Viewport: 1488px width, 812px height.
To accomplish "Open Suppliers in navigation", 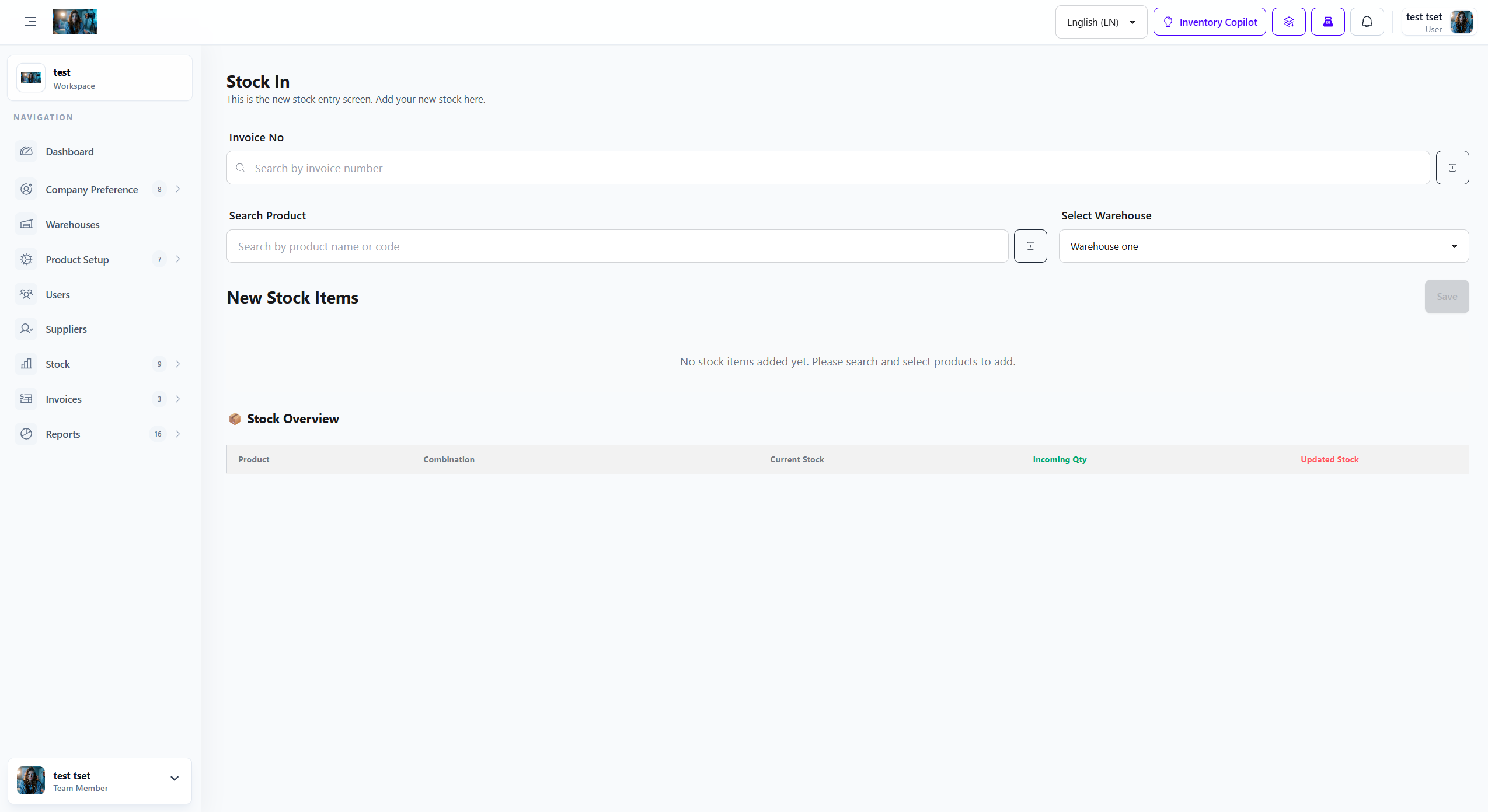I will point(100,329).
